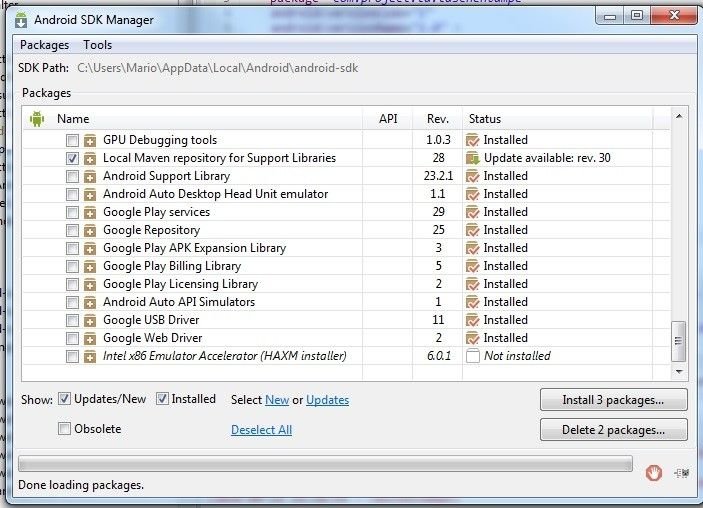
Task: Click package icon for Intel x86 Emulator Accelerator
Action: point(90,356)
